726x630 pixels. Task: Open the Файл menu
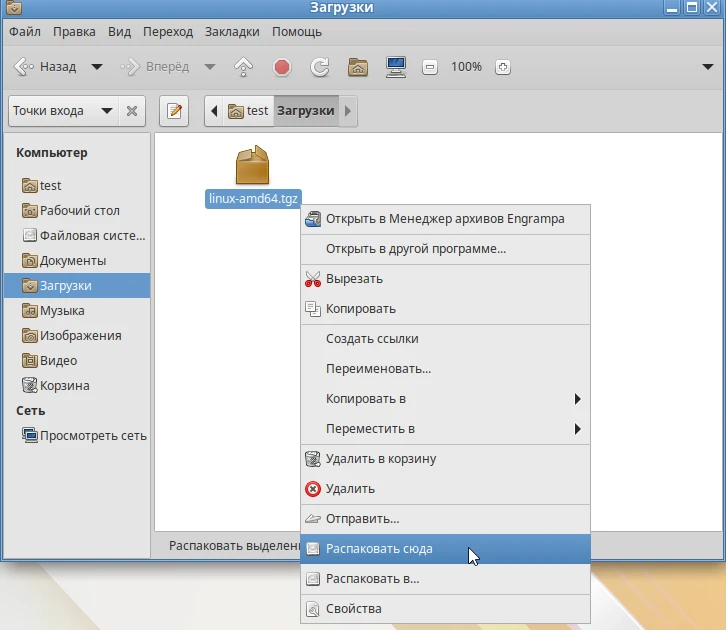point(25,32)
